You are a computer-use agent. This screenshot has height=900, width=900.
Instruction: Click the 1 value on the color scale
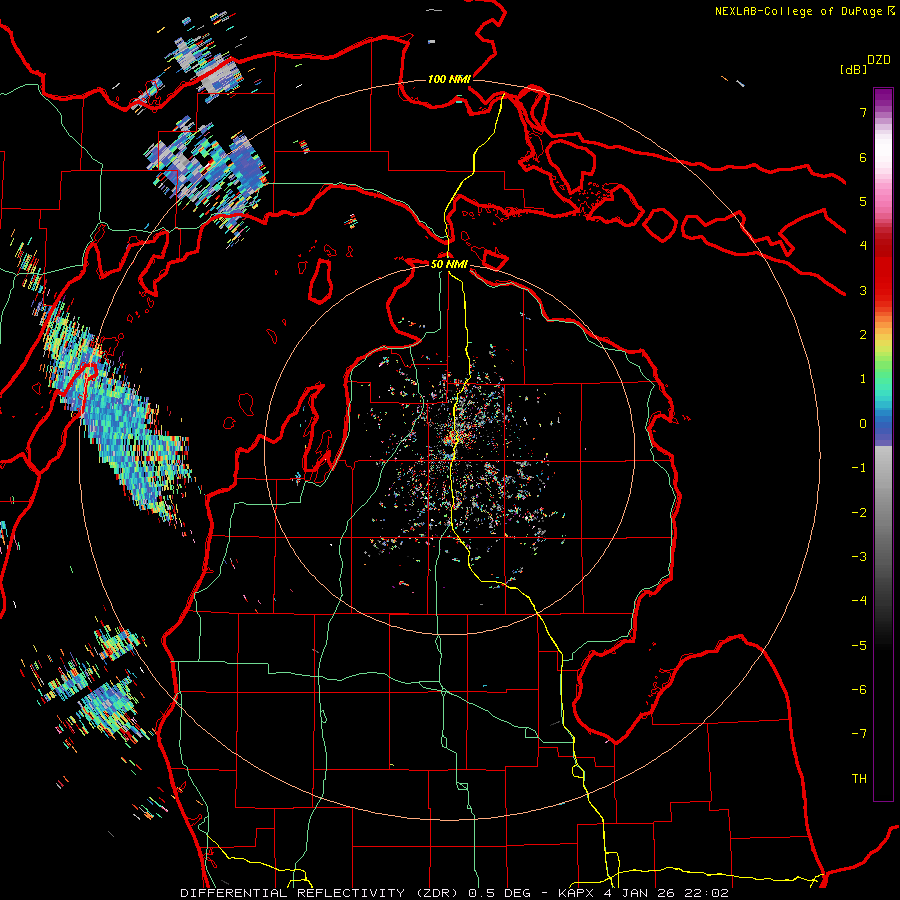863,379
